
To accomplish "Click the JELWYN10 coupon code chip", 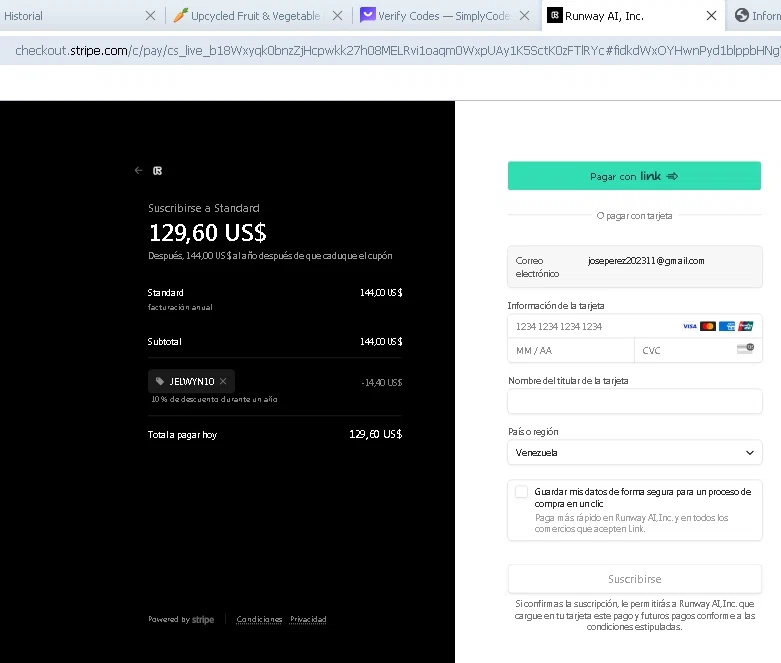I will 191,381.
